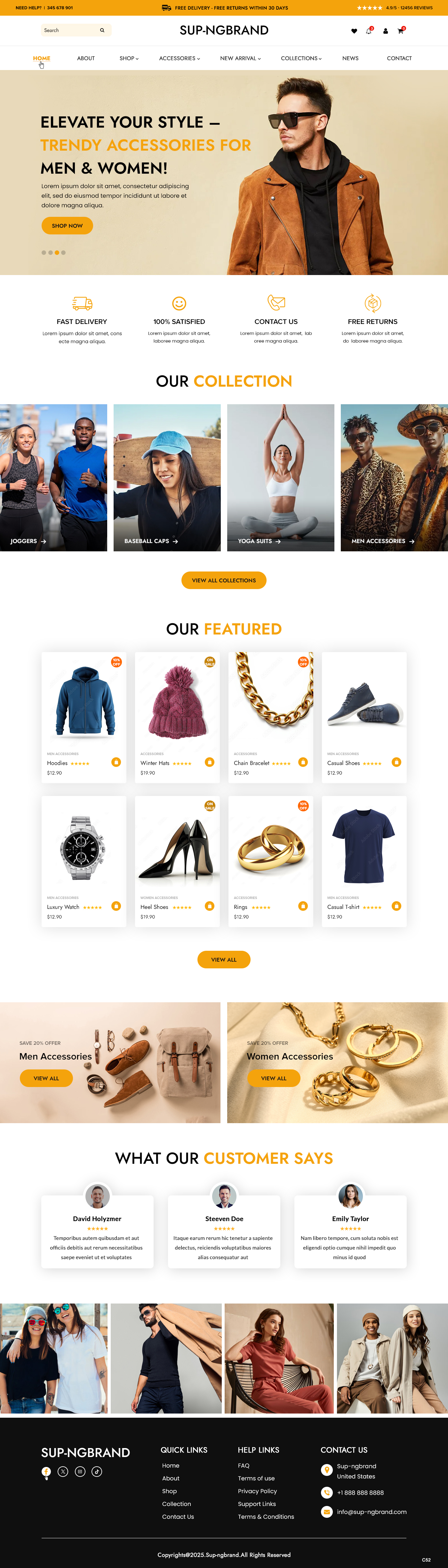Click the Instagram icon in footer
This screenshot has height=1568, width=448.
(x=80, y=1471)
